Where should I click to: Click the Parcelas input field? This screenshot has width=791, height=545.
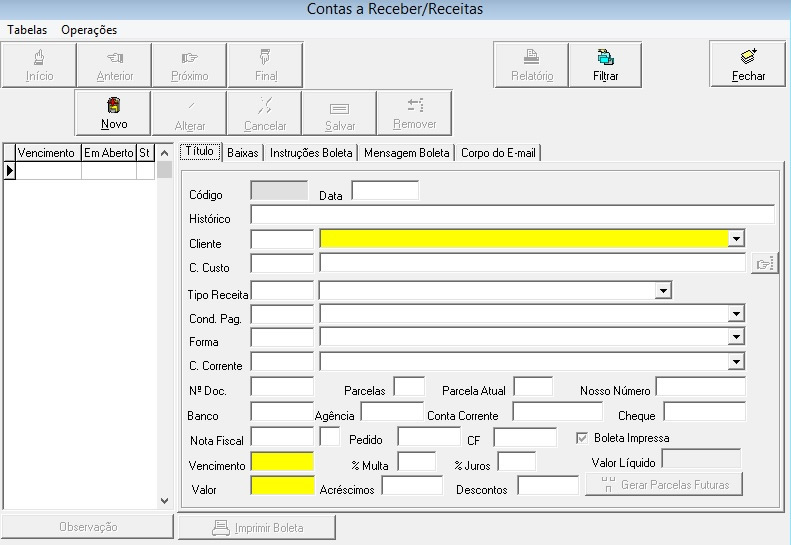(x=409, y=386)
